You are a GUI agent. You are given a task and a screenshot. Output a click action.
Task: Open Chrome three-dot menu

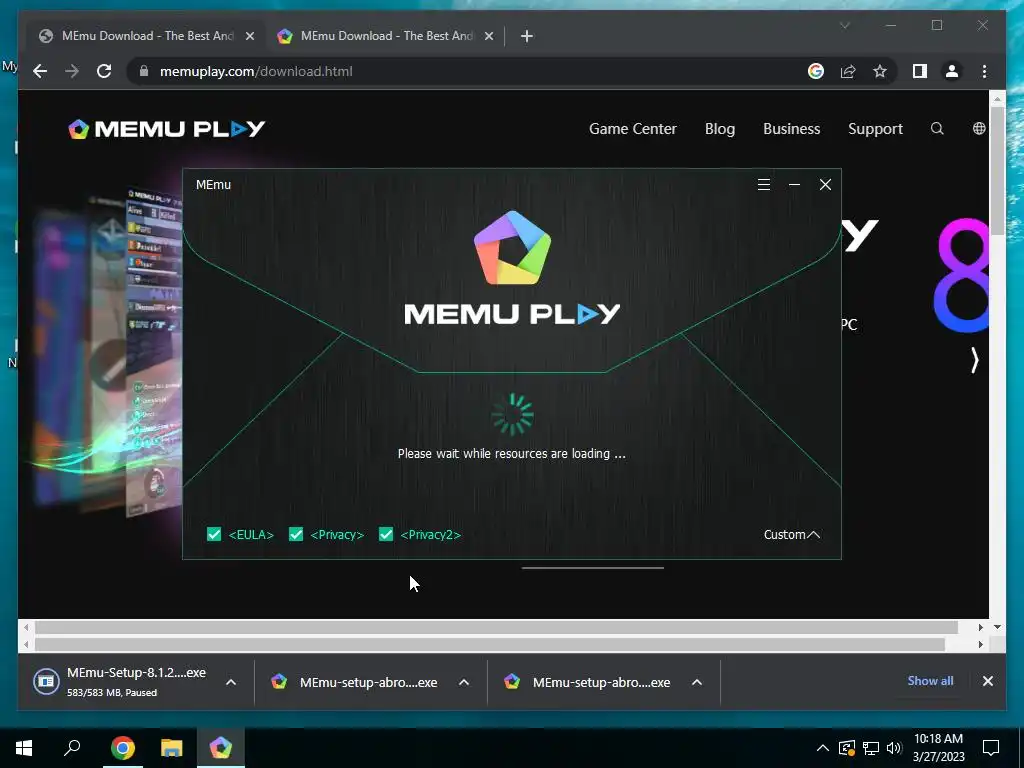tap(984, 71)
